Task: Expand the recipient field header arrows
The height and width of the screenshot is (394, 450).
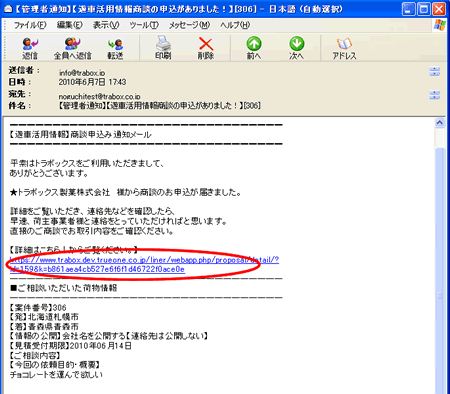Action: point(435,95)
